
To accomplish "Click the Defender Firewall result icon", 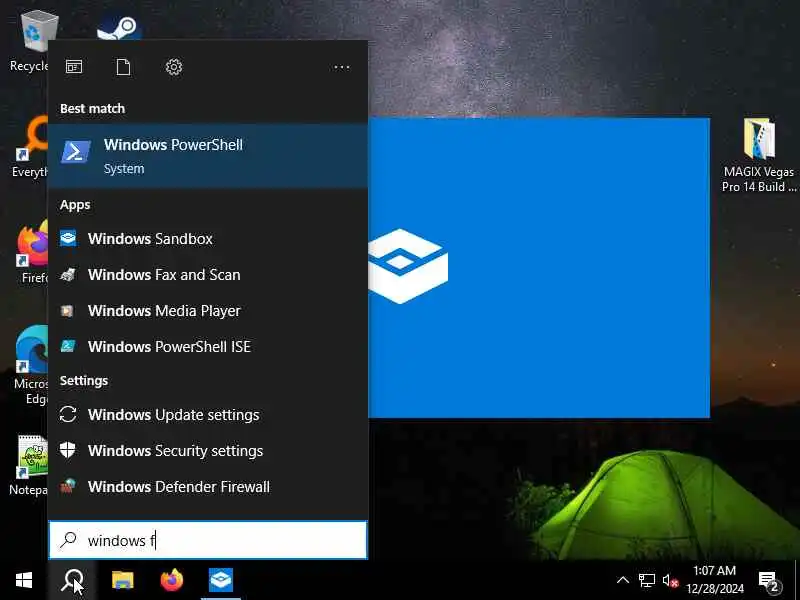I will pos(68,486).
